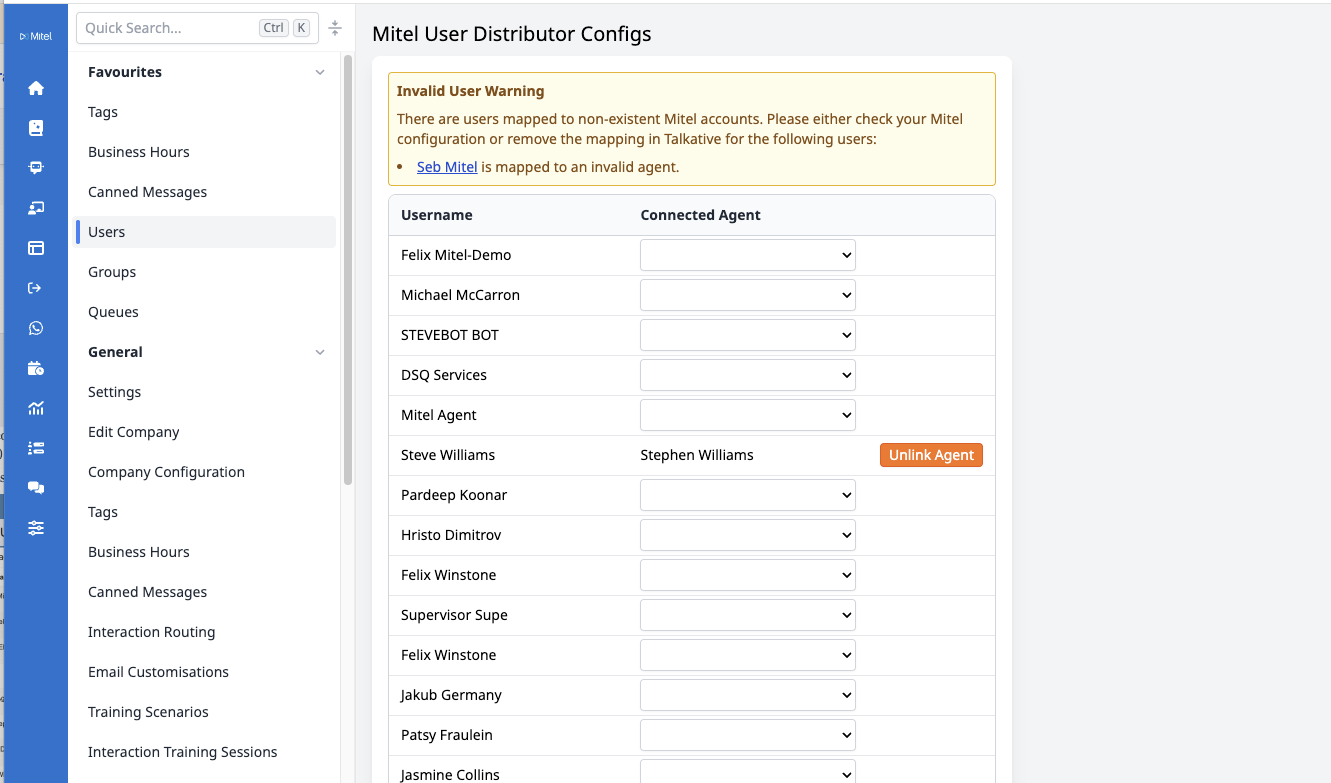This screenshot has height=783, width=1331.
Task: Open the chat bubbles icon in sidebar
Action: pos(36,488)
